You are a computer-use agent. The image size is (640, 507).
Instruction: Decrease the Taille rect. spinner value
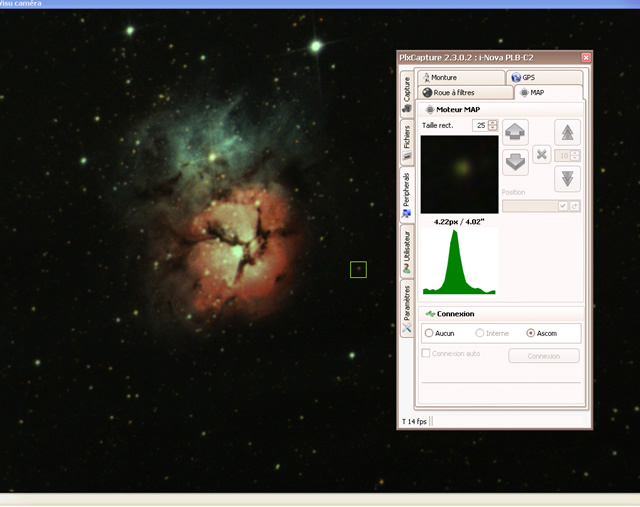click(x=493, y=128)
